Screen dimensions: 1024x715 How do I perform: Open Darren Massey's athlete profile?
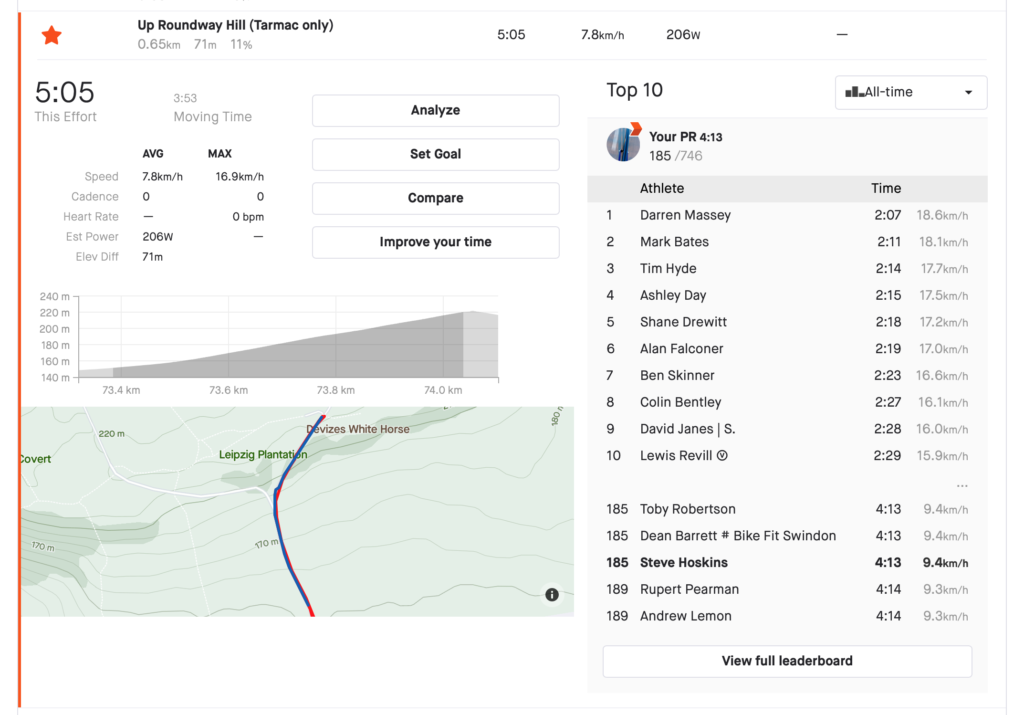pyautogui.click(x=685, y=215)
